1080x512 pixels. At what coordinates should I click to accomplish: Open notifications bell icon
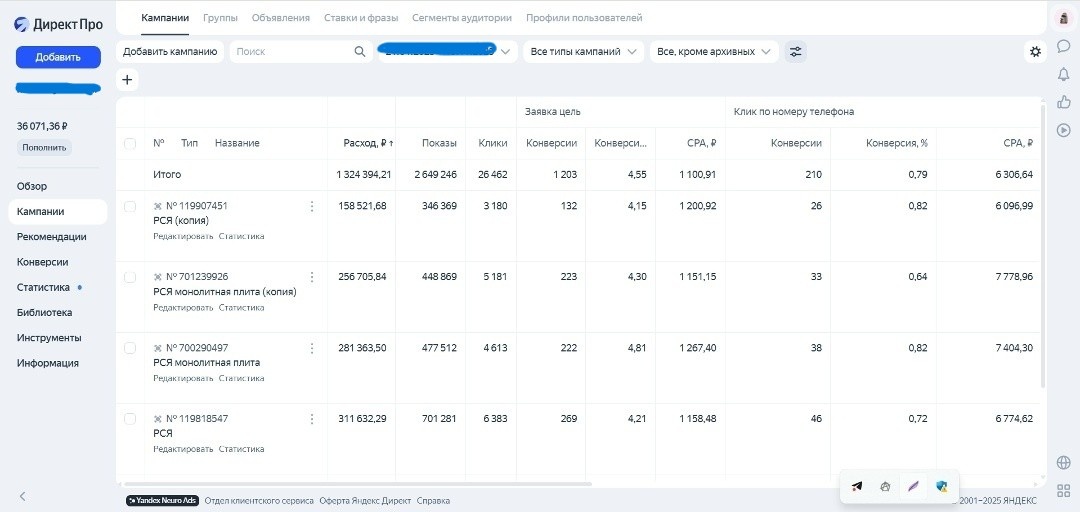tap(1063, 74)
